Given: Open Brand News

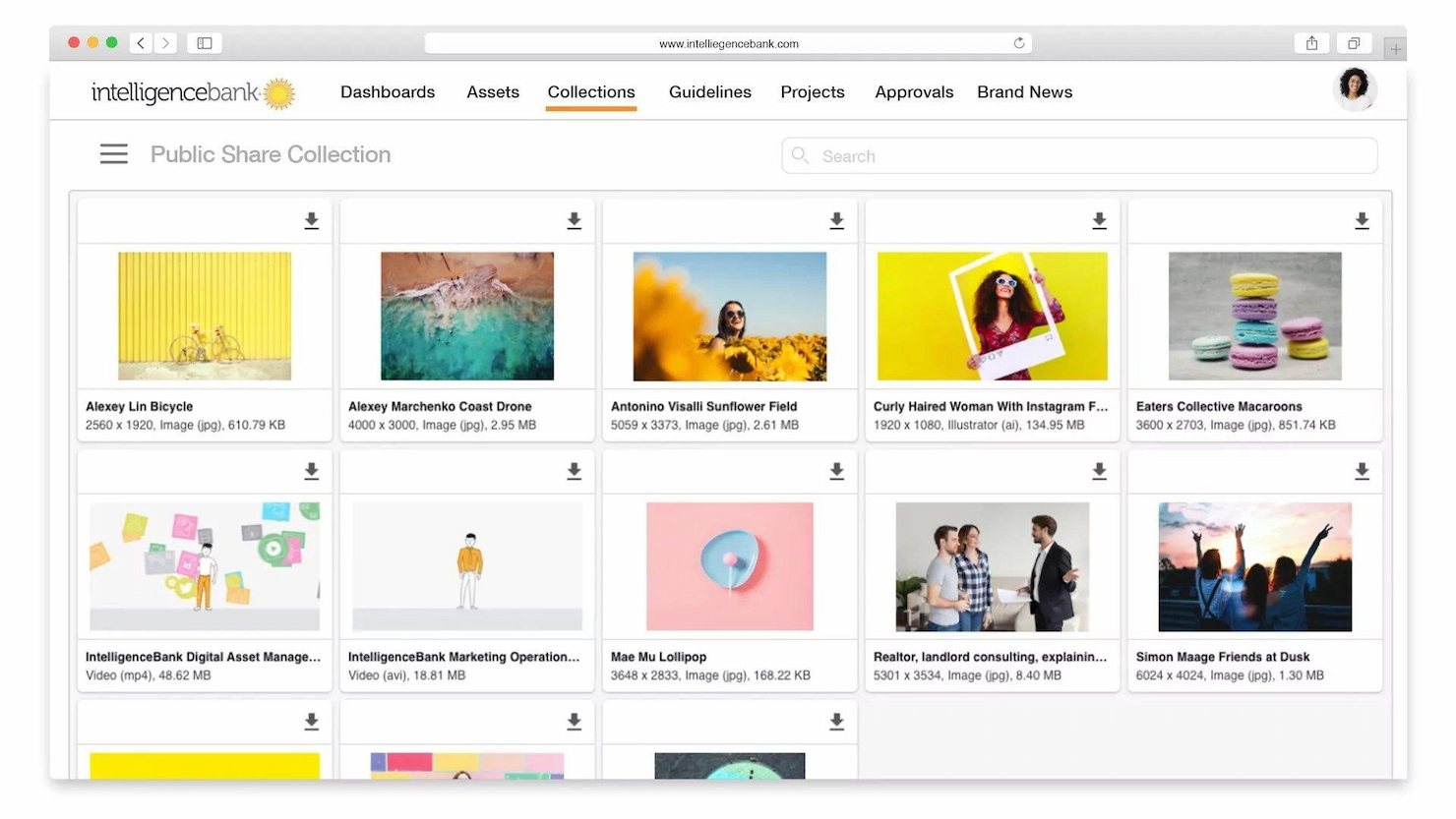Looking at the screenshot, I should click(1025, 92).
